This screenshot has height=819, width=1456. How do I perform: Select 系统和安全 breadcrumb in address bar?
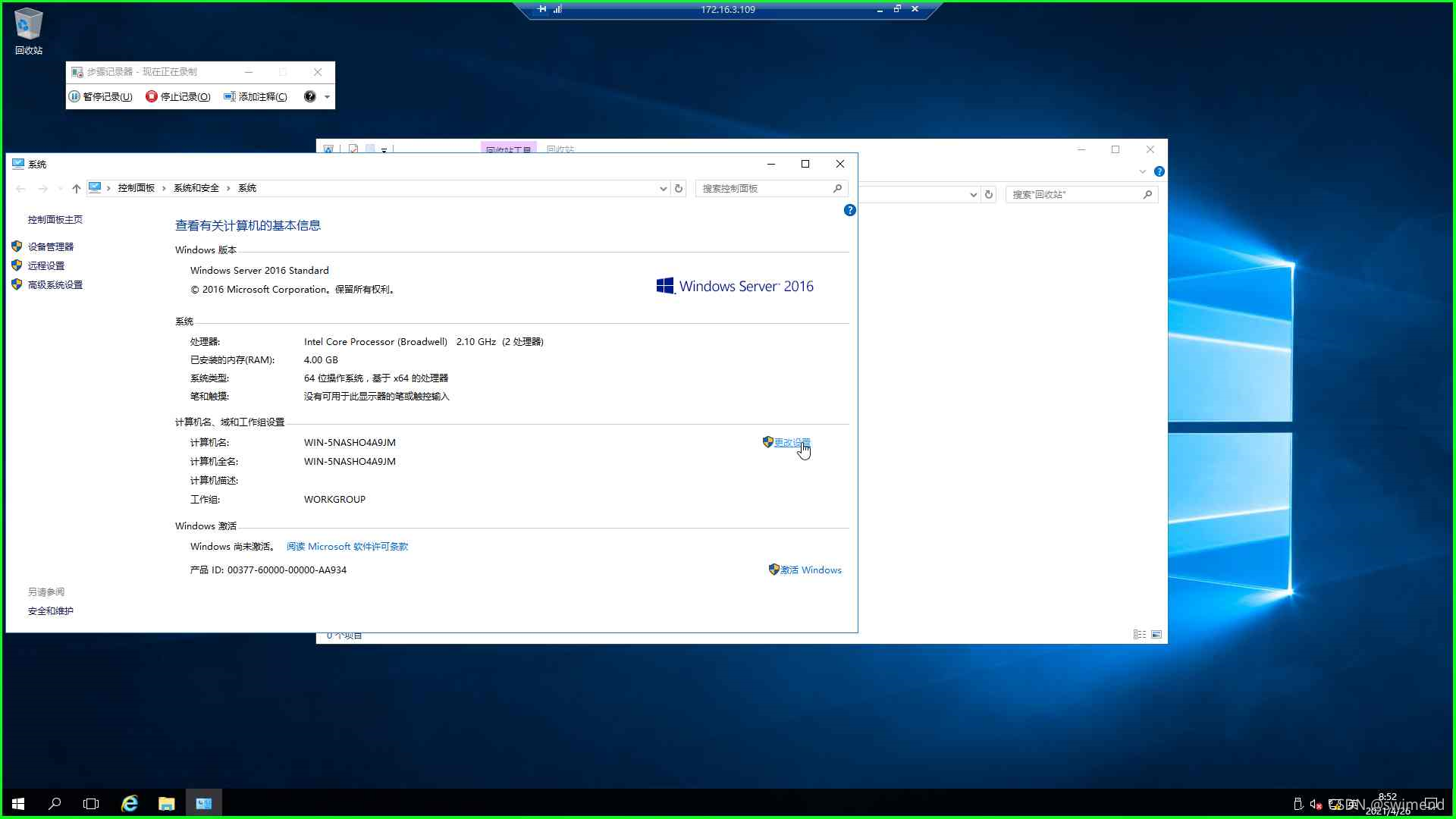[x=196, y=188]
